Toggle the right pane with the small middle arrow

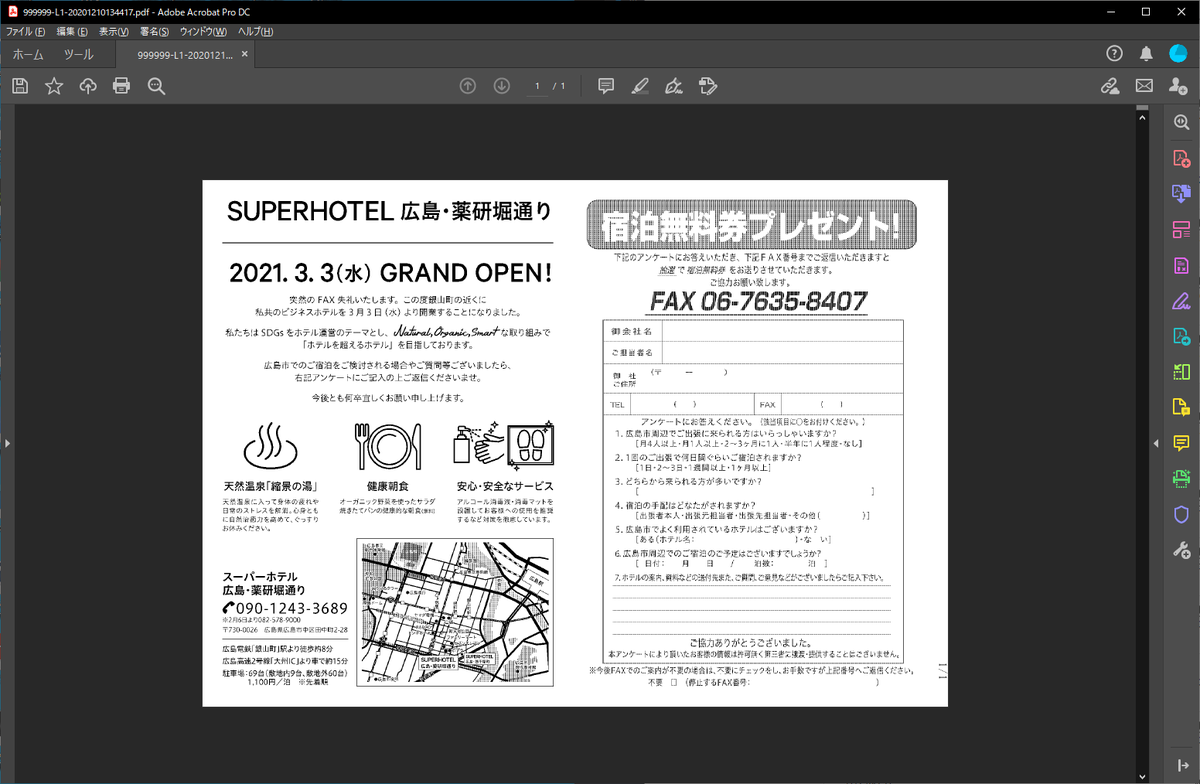click(x=1156, y=442)
